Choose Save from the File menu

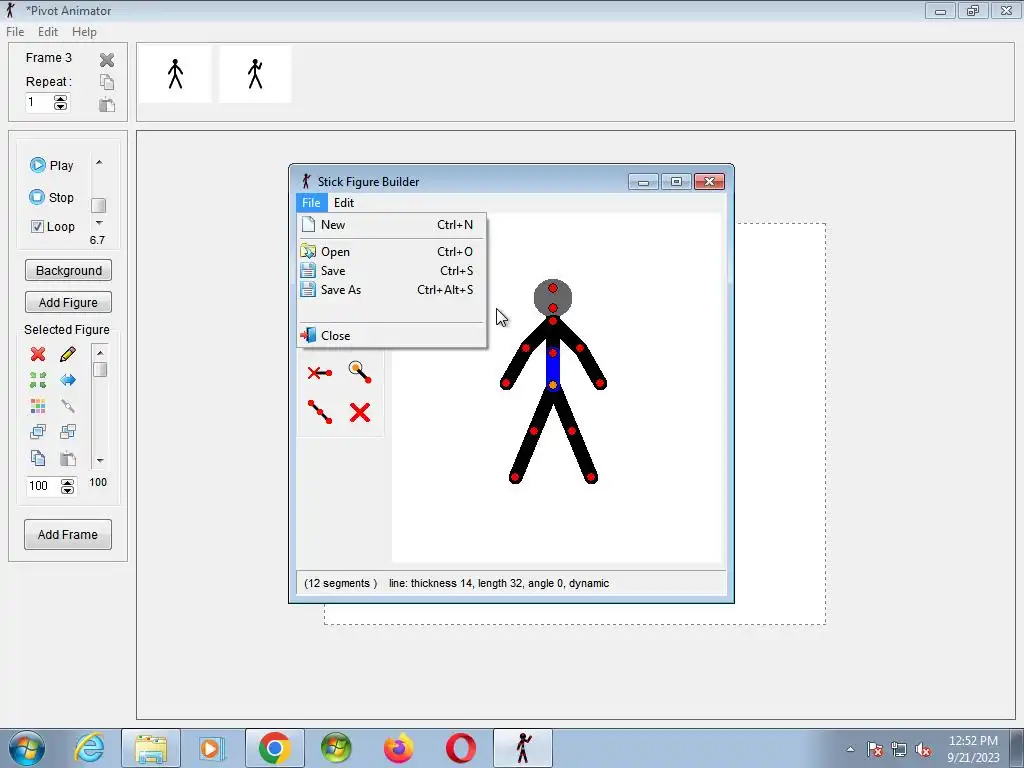391,270
